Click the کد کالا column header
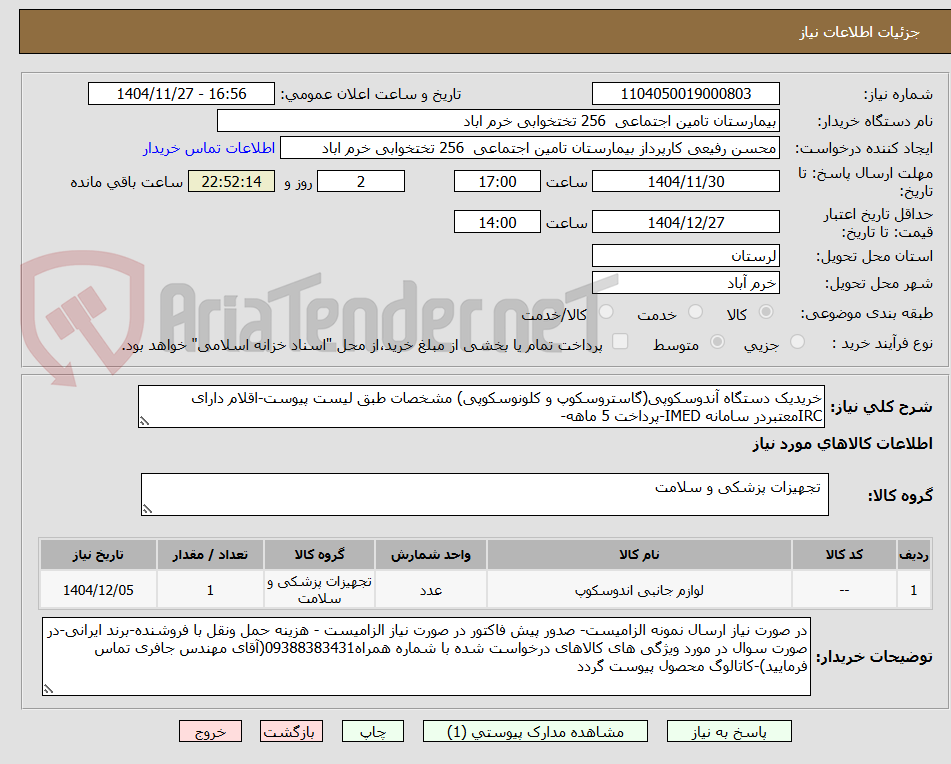 pos(844,555)
